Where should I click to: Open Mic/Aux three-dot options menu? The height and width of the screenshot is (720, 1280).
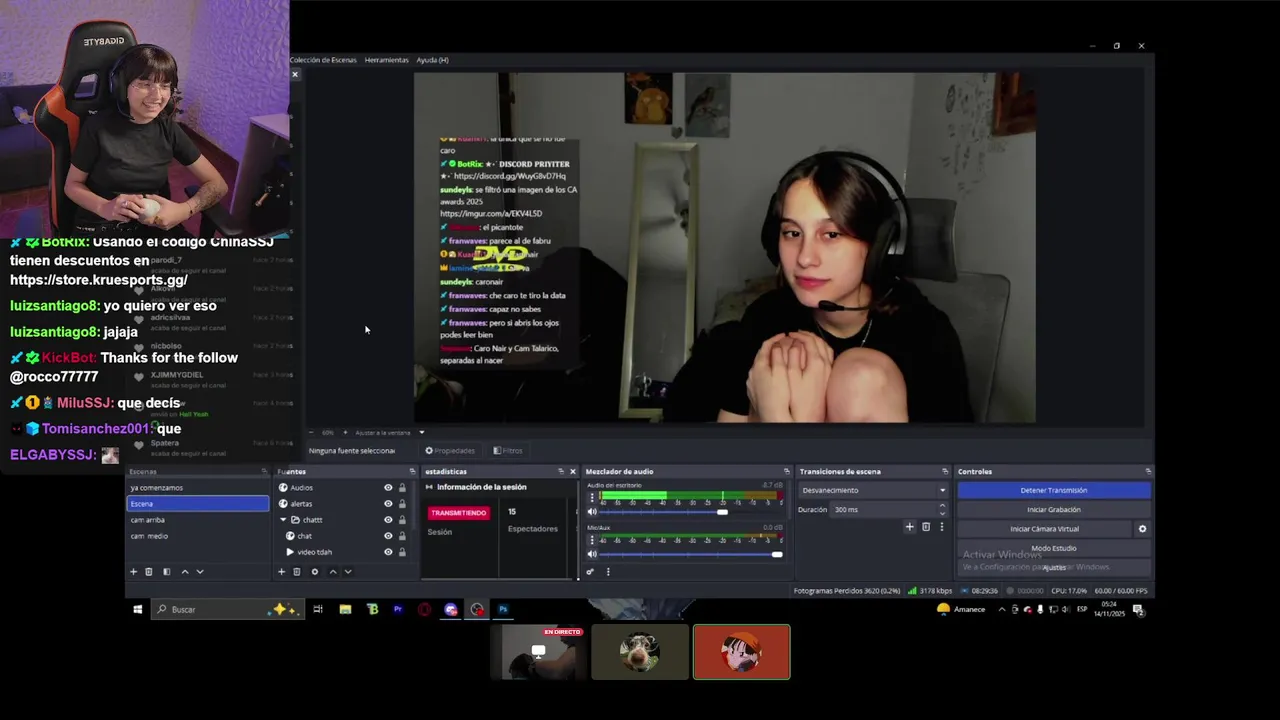591,539
